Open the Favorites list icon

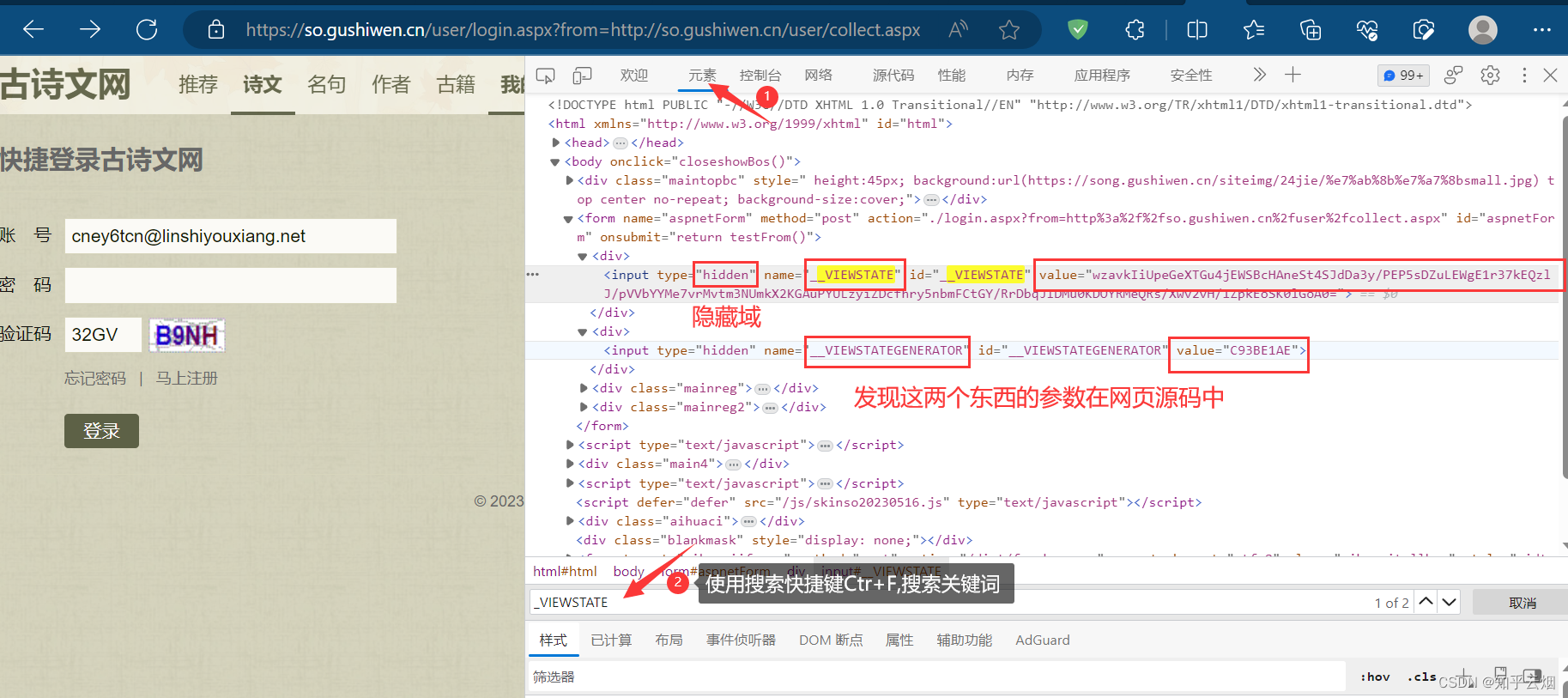click(x=1254, y=30)
